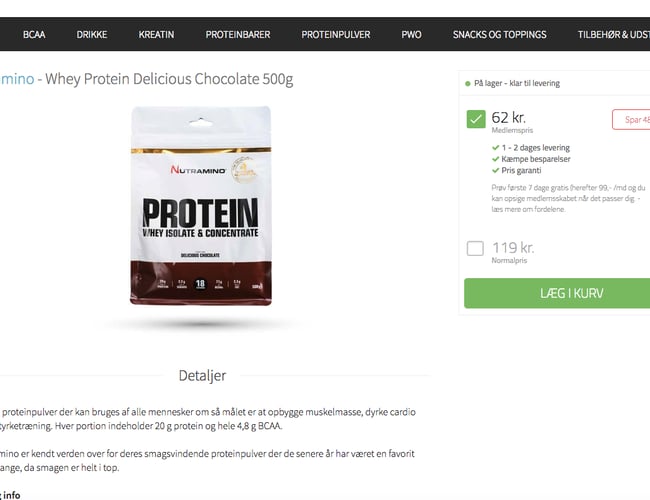Click the Nutramino brand link in the title

[x=16, y=80]
